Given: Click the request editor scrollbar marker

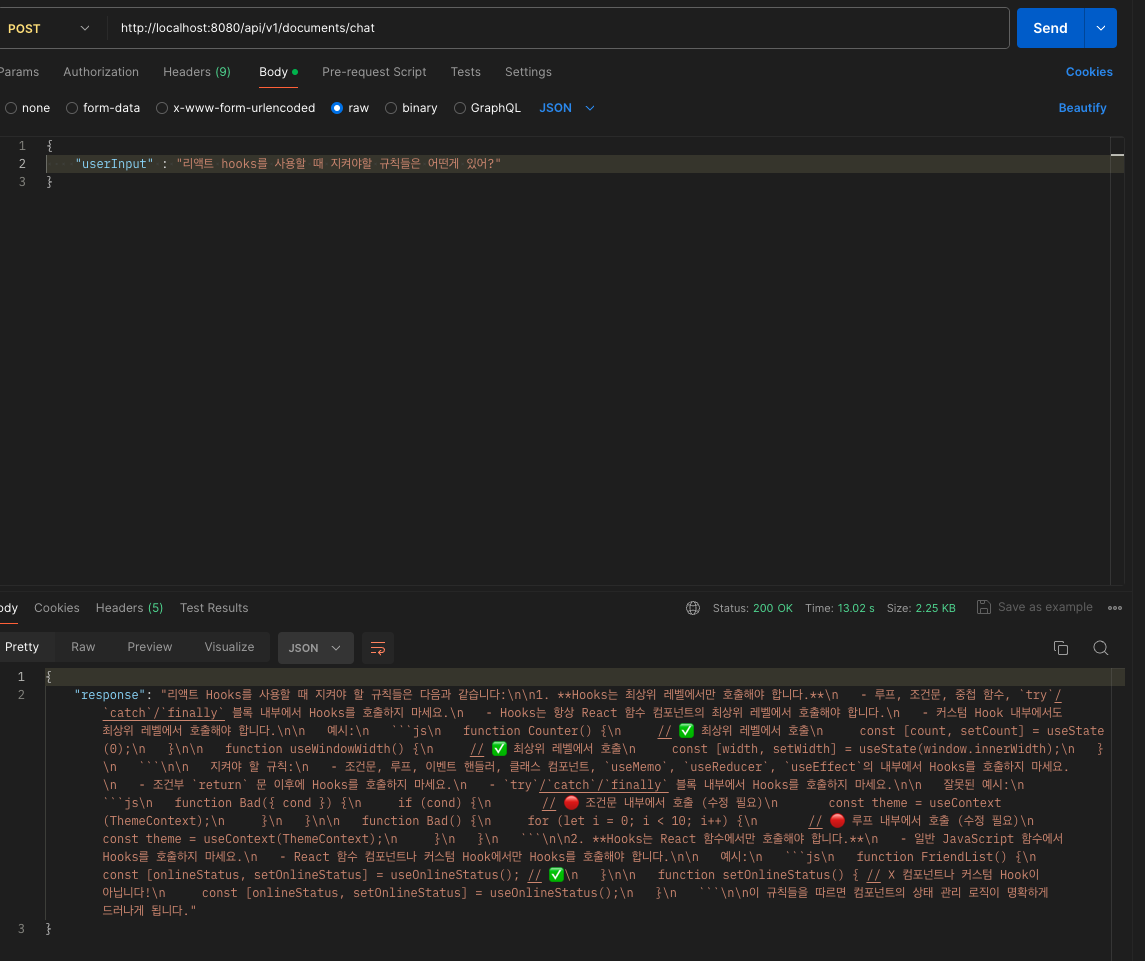Looking at the screenshot, I should click(1117, 154).
